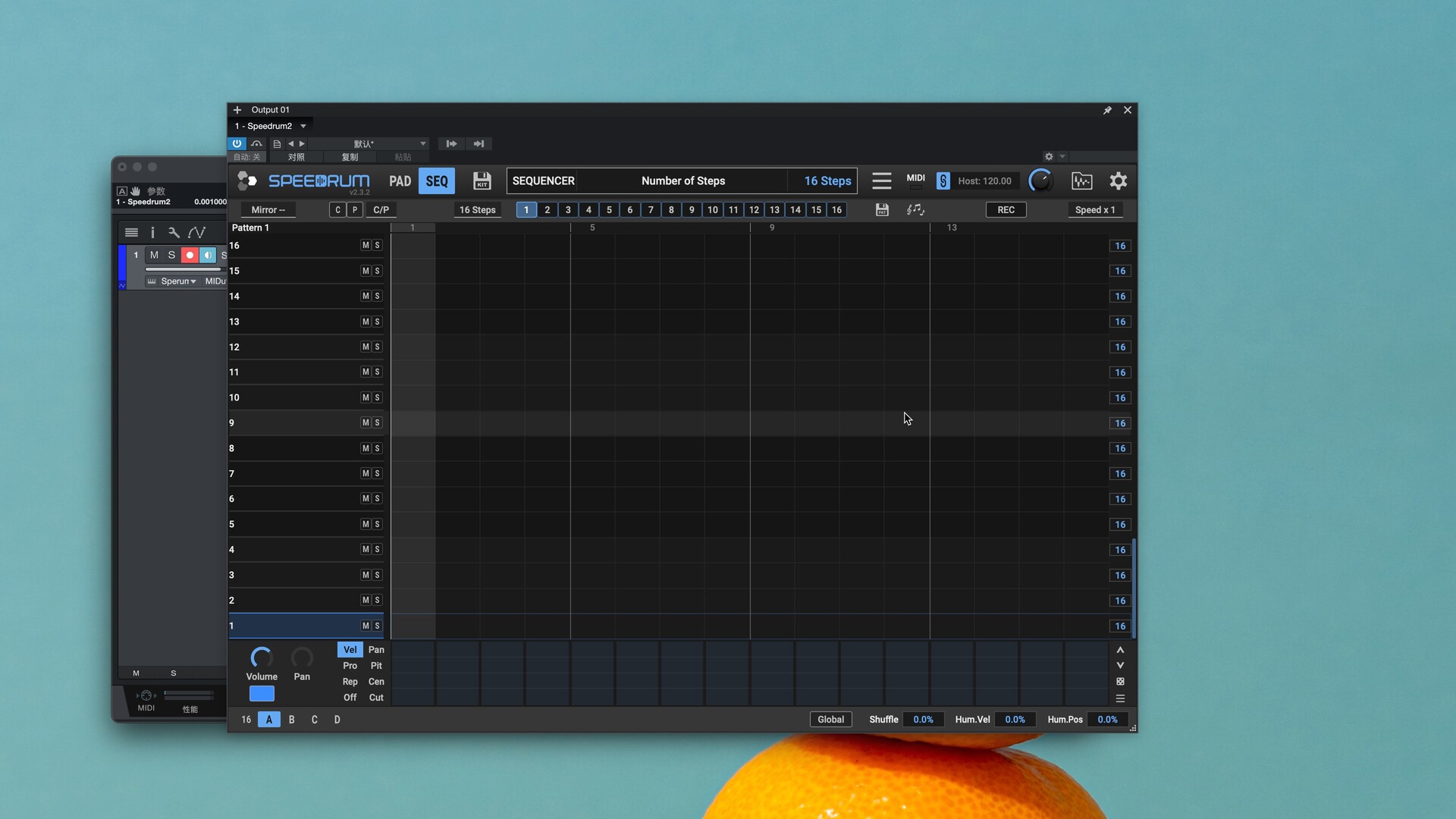Open Speedrum settings gear
Viewport: 1456px width, 819px height.
[1118, 180]
